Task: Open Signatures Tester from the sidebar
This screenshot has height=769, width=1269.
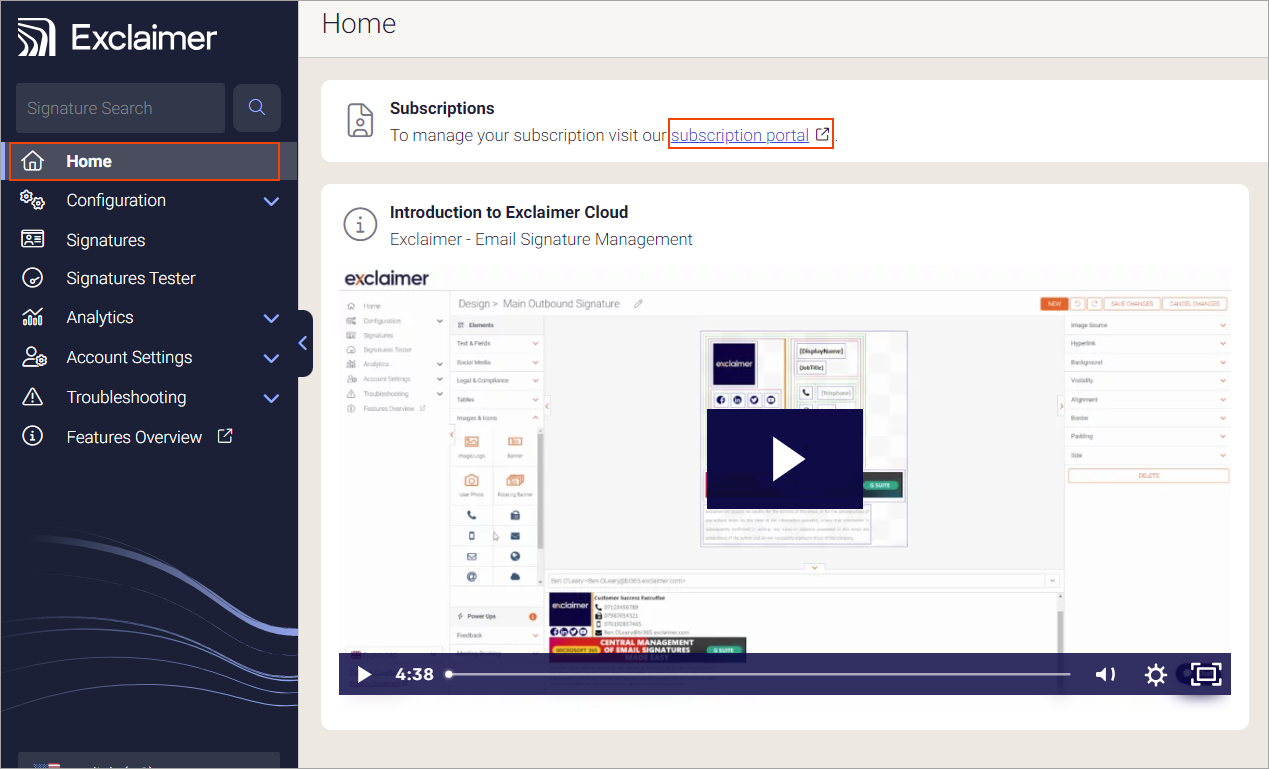Action: pos(130,278)
